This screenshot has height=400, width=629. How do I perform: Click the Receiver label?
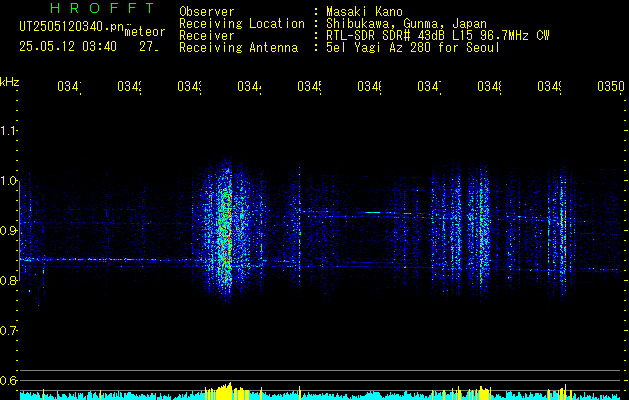pos(207,36)
